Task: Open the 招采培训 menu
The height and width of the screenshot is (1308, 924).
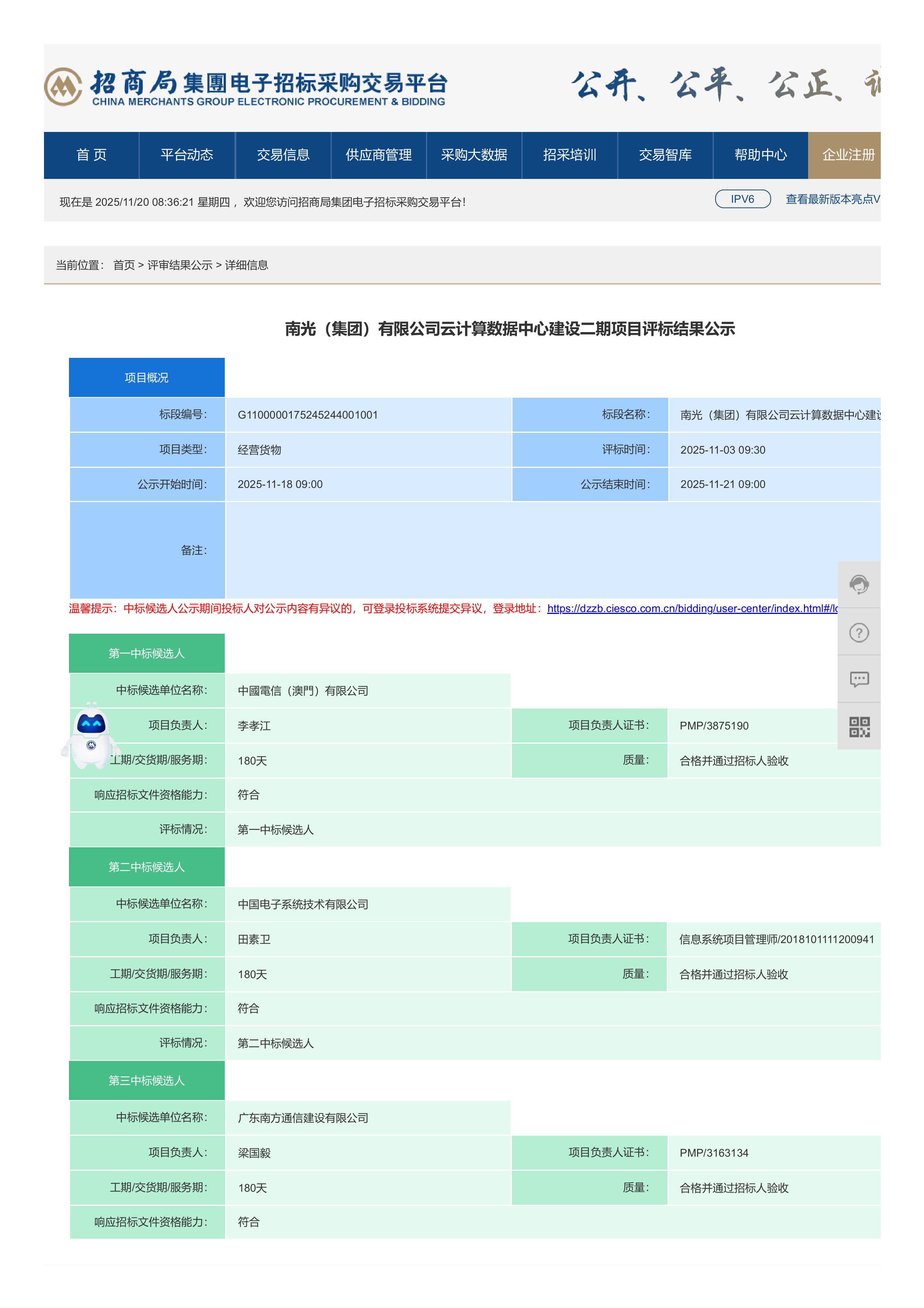Action: (570, 155)
